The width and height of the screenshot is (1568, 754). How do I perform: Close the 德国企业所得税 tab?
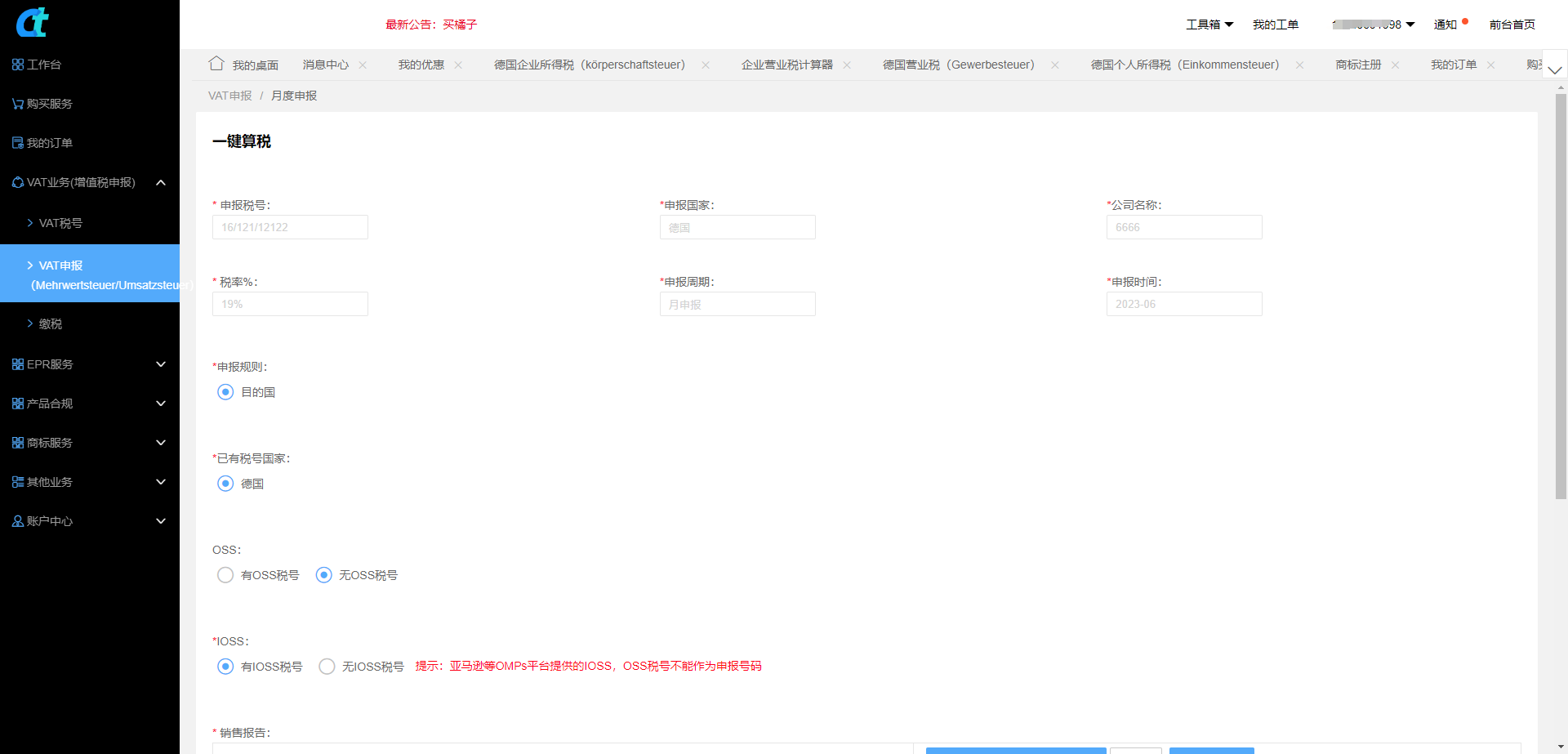pyautogui.click(x=706, y=65)
